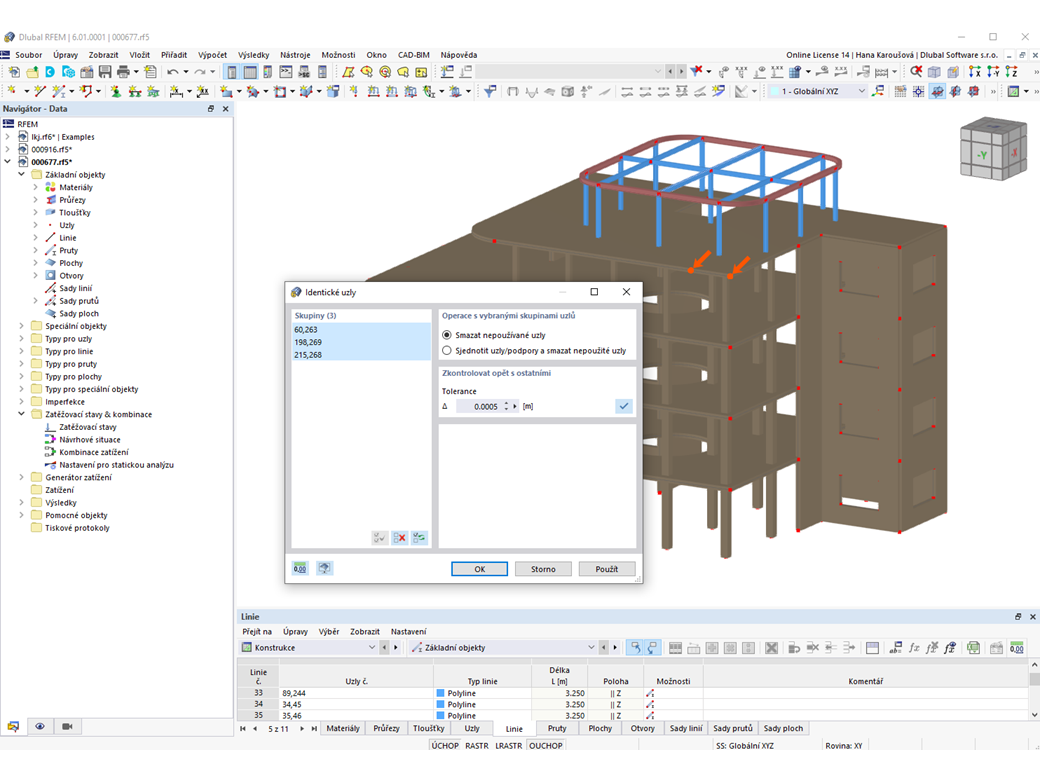Click the invert selection icon under Skupiny
1040x780 pixels.
[x=419, y=538]
